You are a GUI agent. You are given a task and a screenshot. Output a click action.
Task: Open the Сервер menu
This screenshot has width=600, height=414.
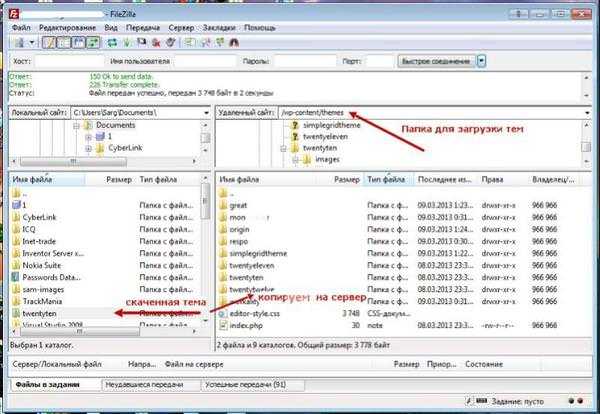[x=181, y=28]
